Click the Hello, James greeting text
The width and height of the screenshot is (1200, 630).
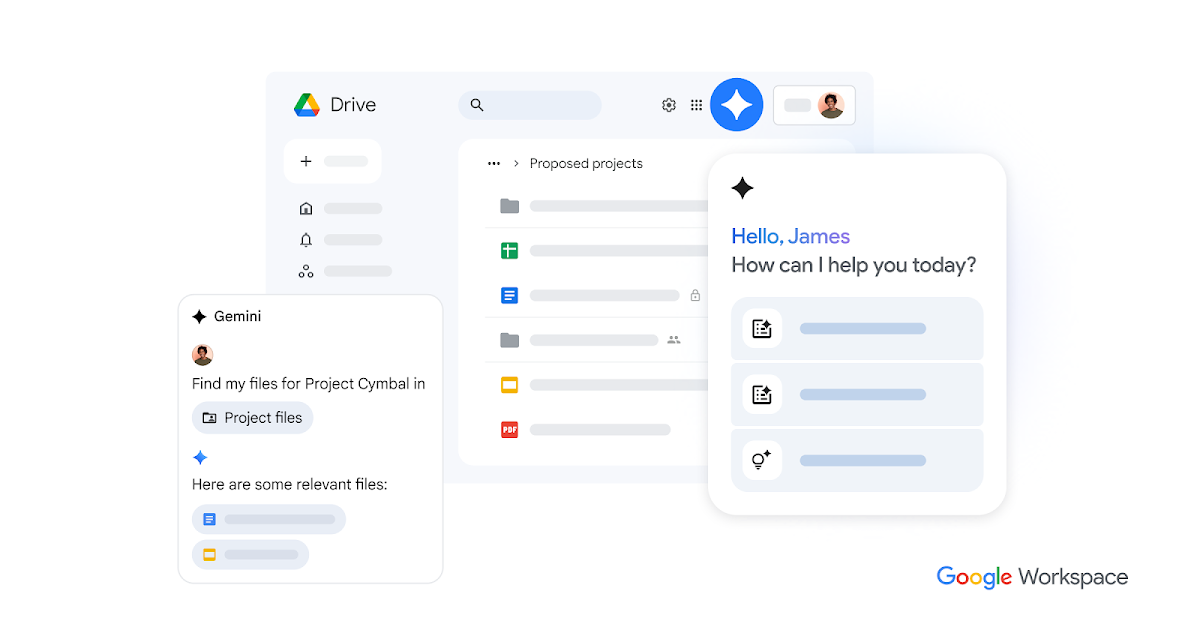pyautogui.click(x=790, y=236)
